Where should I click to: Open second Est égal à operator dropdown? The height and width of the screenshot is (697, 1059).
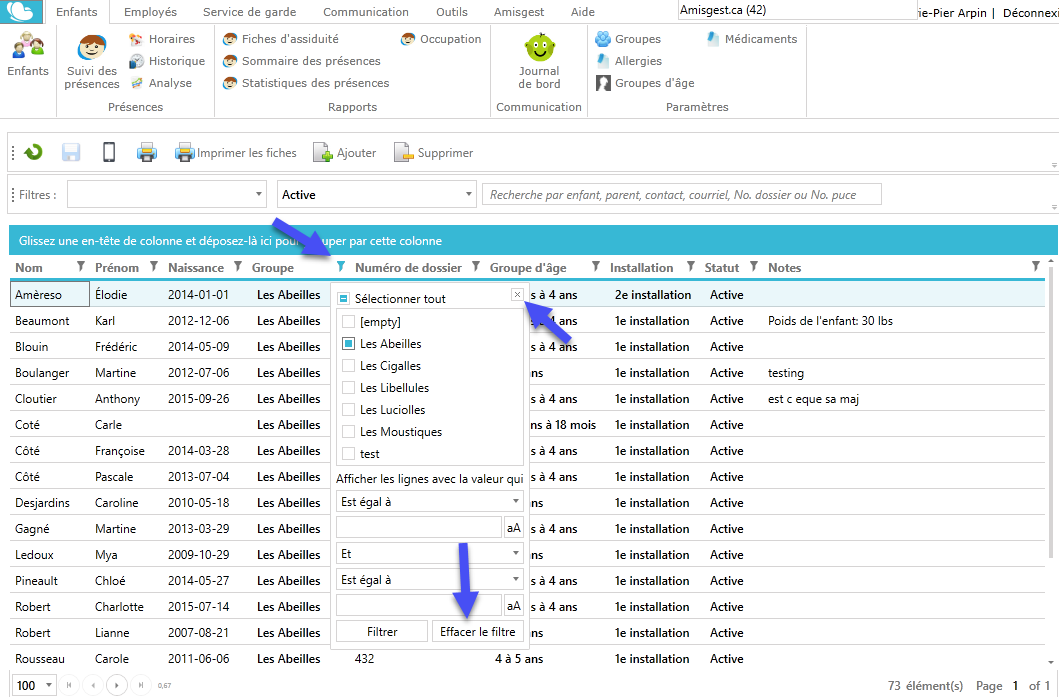(430, 579)
